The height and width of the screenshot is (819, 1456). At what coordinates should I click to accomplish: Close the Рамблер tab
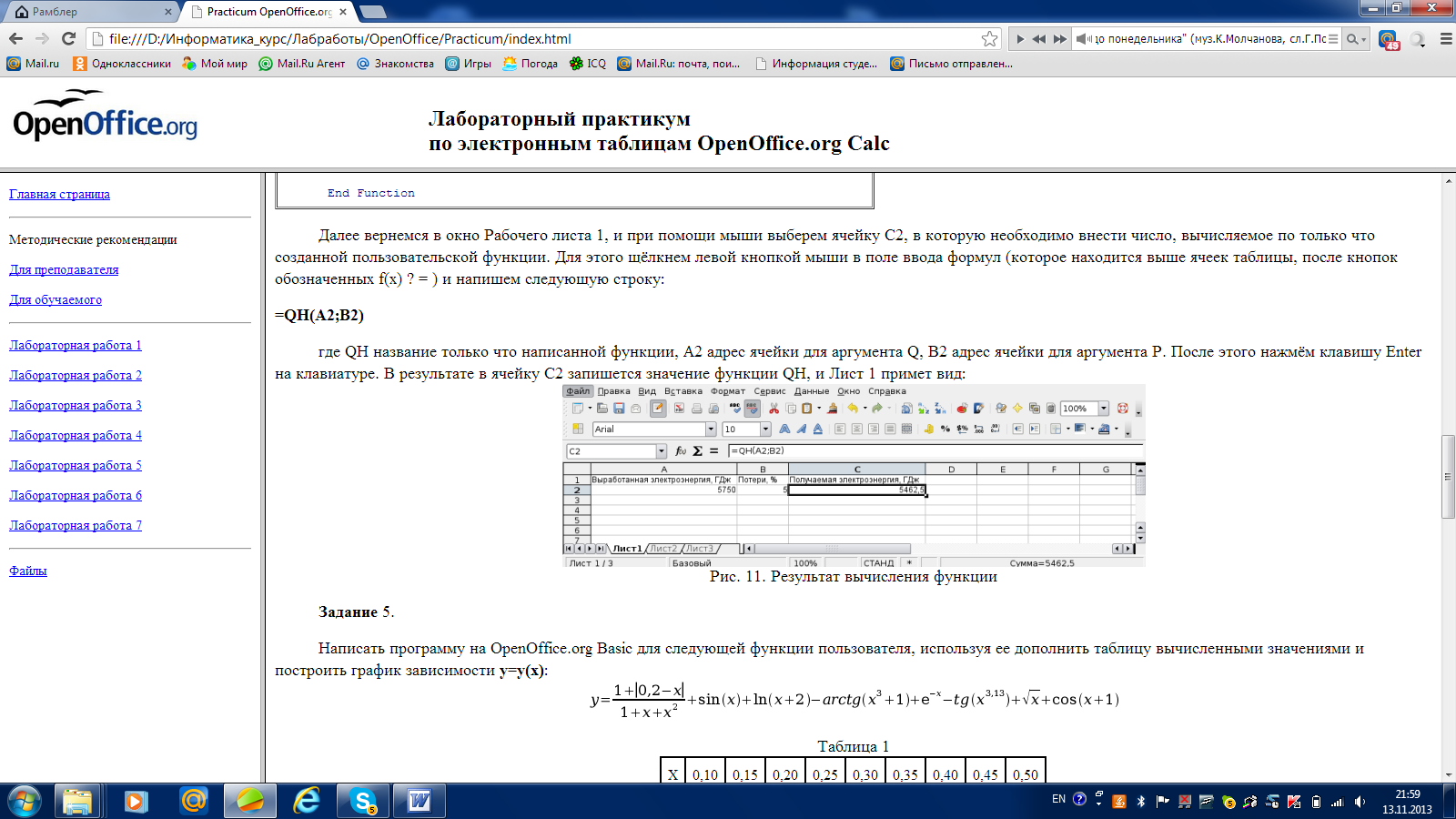click(x=168, y=12)
